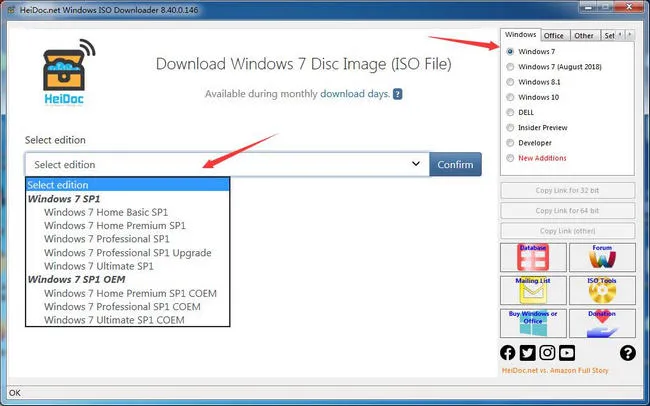The width and height of the screenshot is (650, 406).
Task: Select the Developer radio button
Action: [x=510, y=143]
